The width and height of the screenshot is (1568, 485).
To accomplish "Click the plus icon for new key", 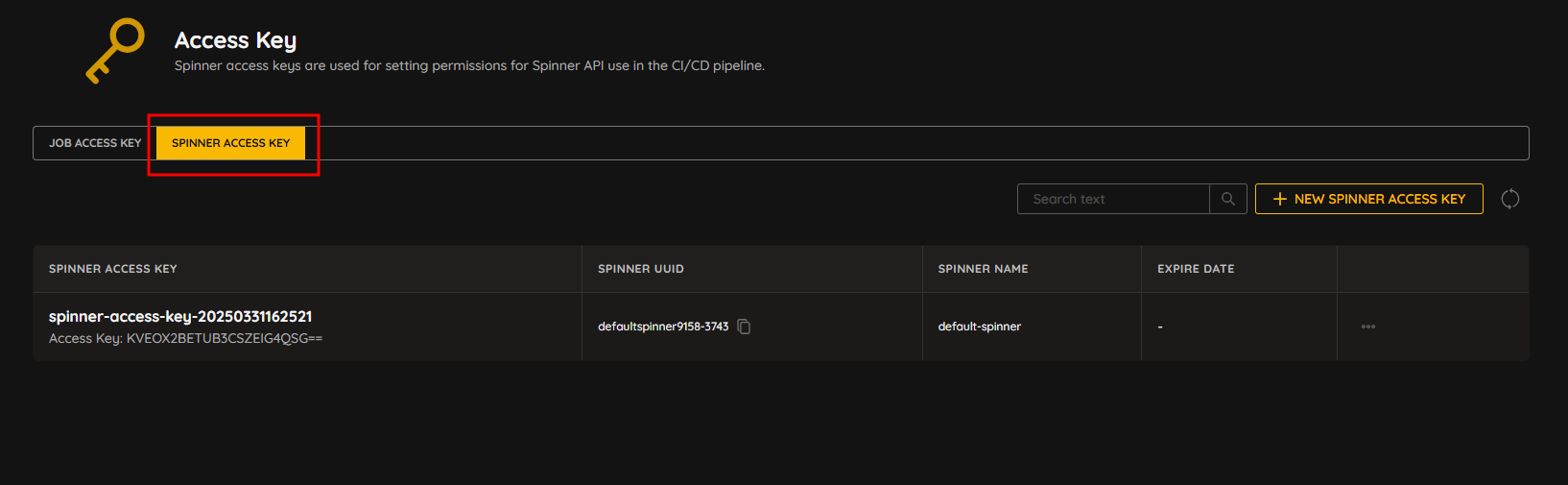I will (1279, 199).
